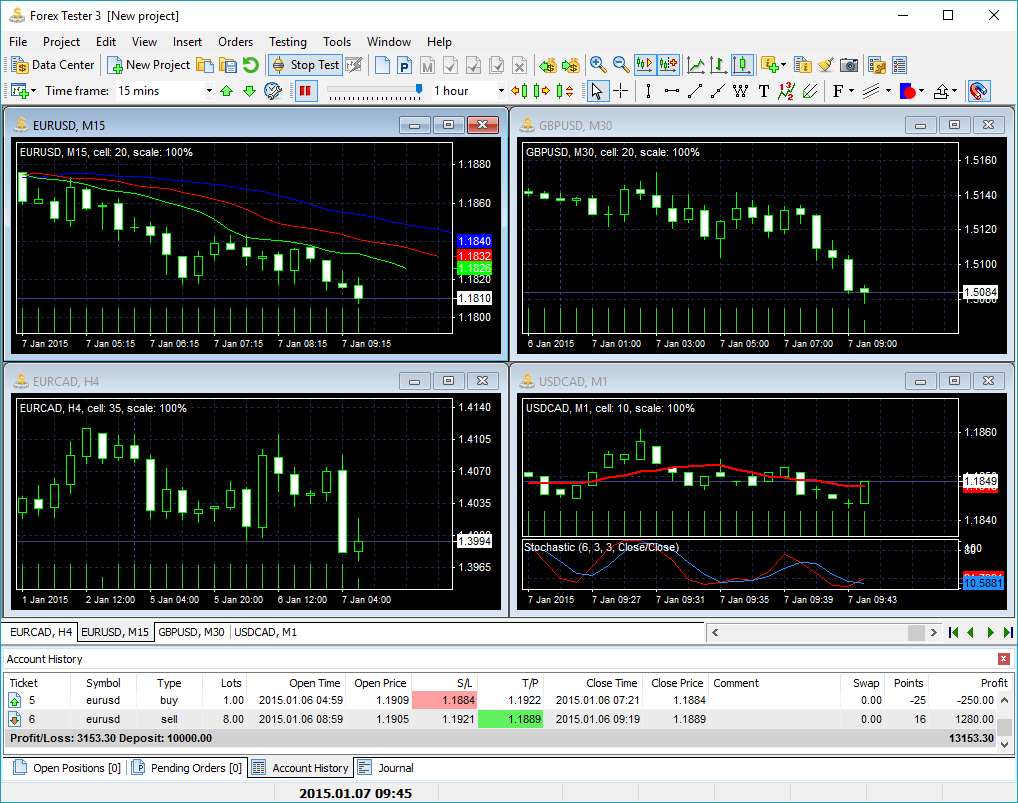Select the W polyline tool
Image resolution: width=1018 pixels, height=803 pixels.
pyautogui.click(x=740, y=91)
